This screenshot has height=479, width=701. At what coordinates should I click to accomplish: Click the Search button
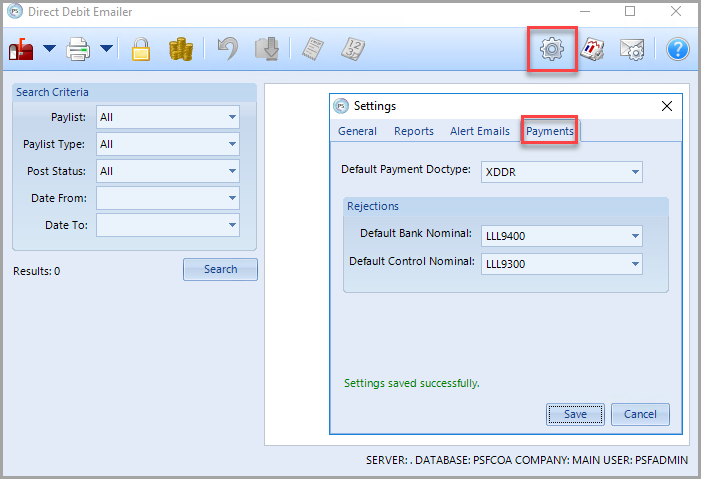[x=220, y=269]
